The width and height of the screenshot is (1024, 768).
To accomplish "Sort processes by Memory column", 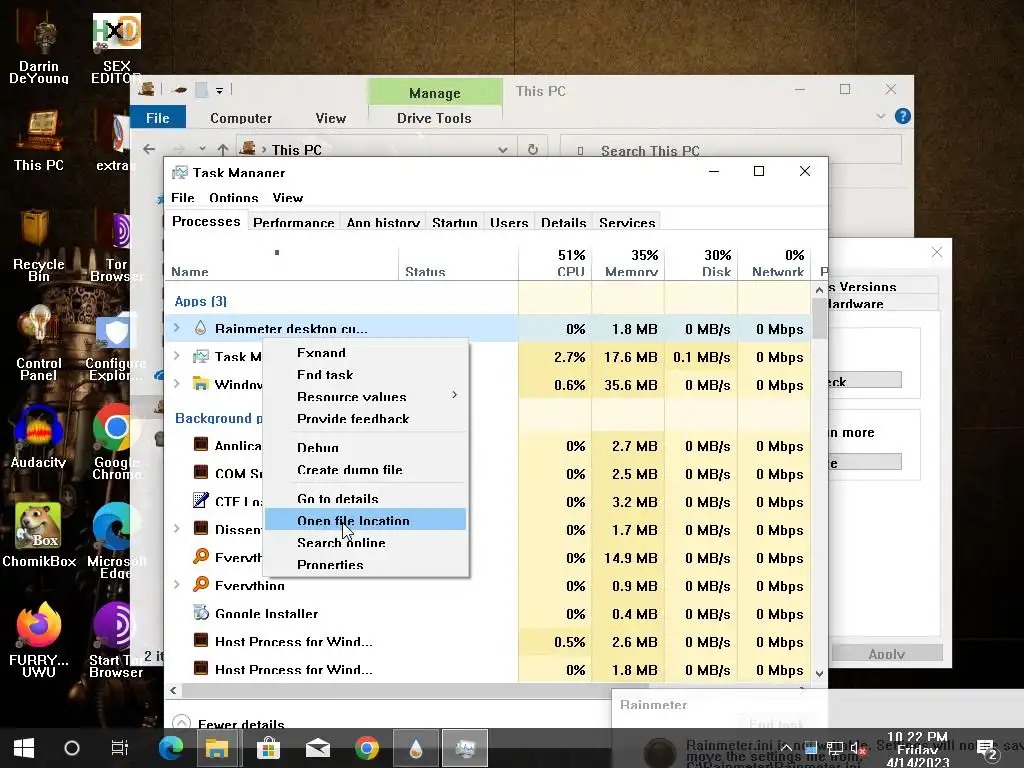I will 628,263.
